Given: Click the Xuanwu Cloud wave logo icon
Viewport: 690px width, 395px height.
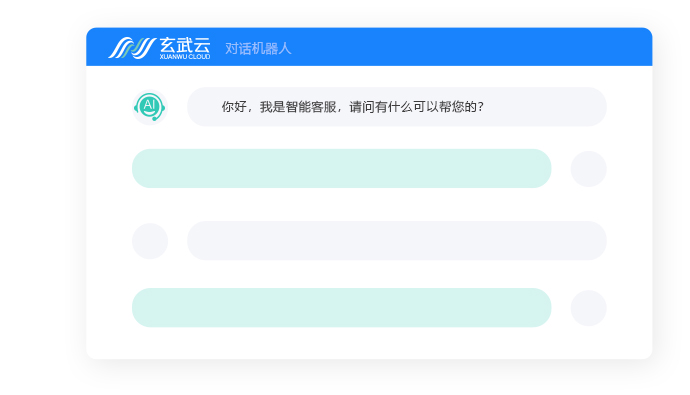Looking at the screenshot, I should (132, 48).
